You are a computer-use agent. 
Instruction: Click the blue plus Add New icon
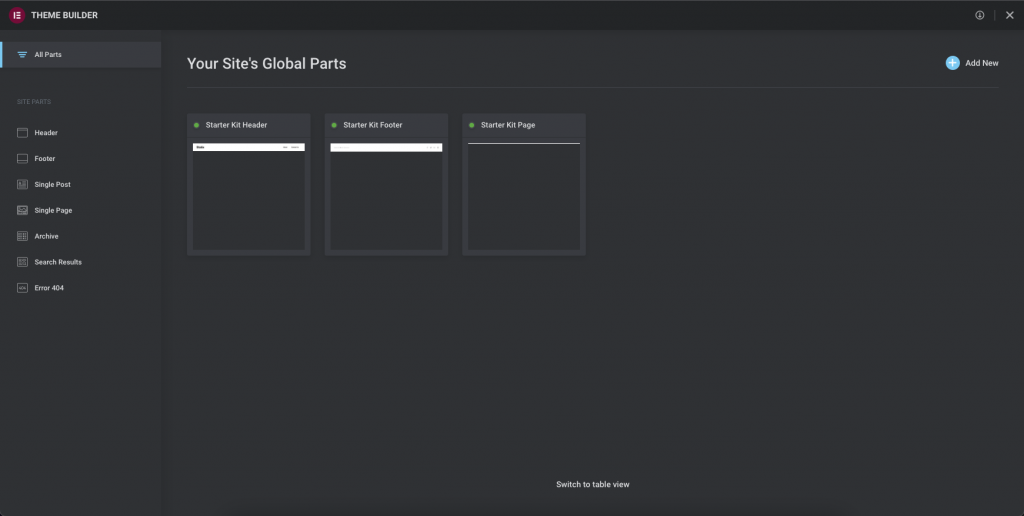pyautogui.click(x=952, y=63)
